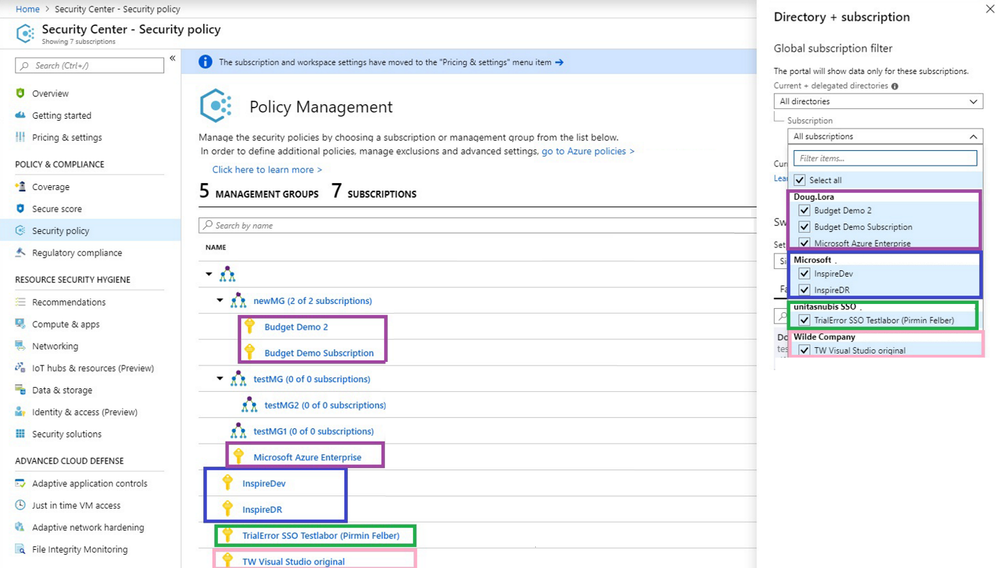Click the Search by name field
The width and height of the screenshot is (999, 568).
pyautogui.click(x=478, y=225)
